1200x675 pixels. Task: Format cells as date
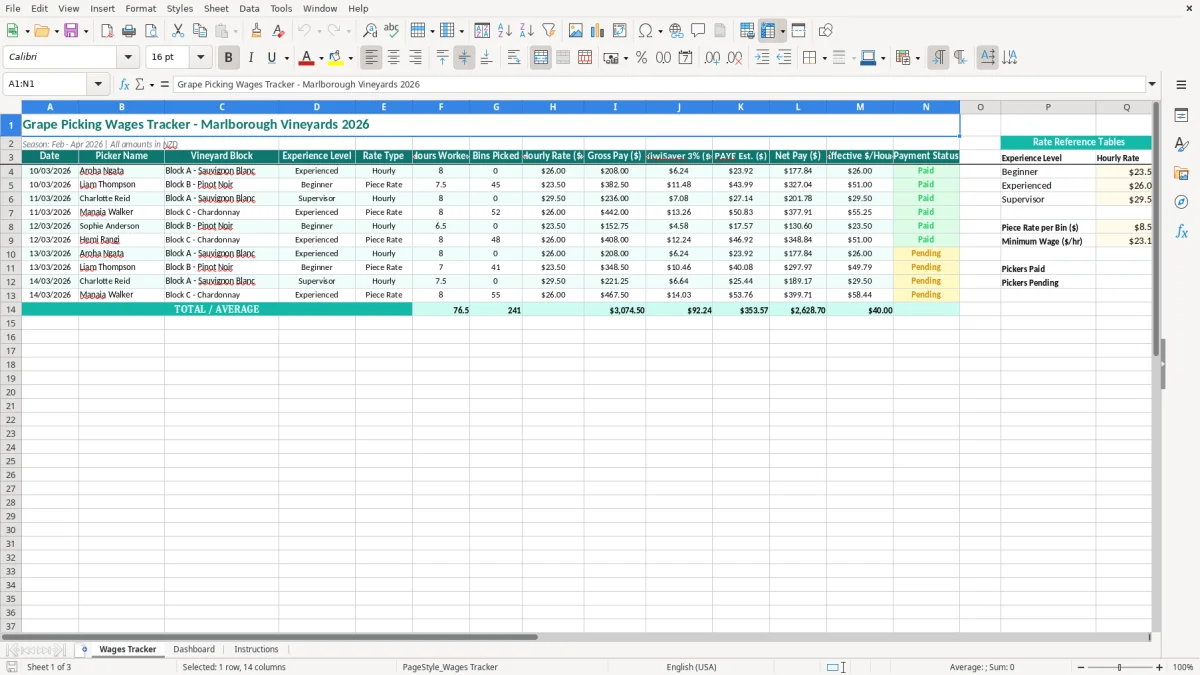pos(685,58)
